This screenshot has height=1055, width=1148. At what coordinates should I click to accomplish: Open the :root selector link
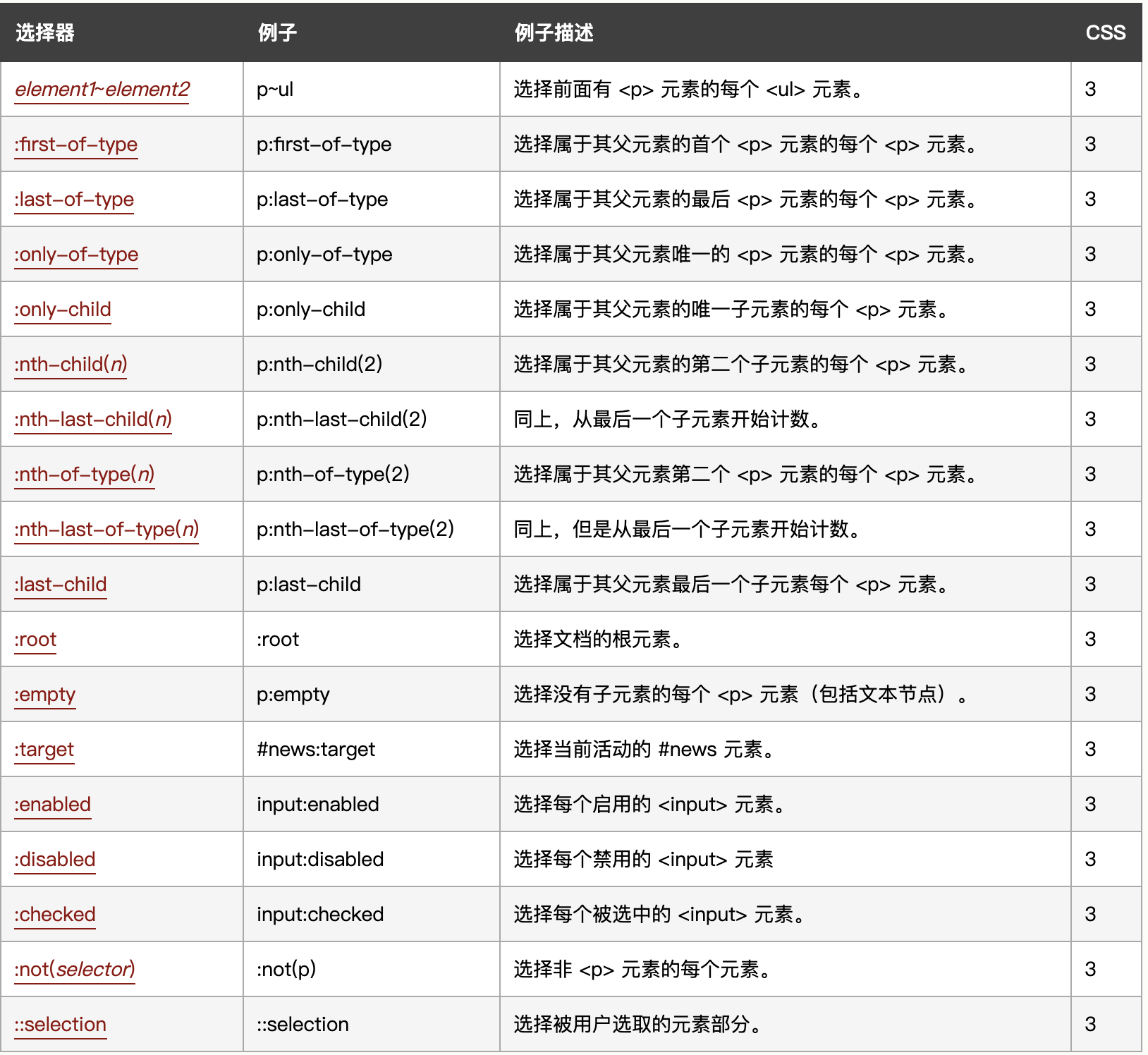35,640
